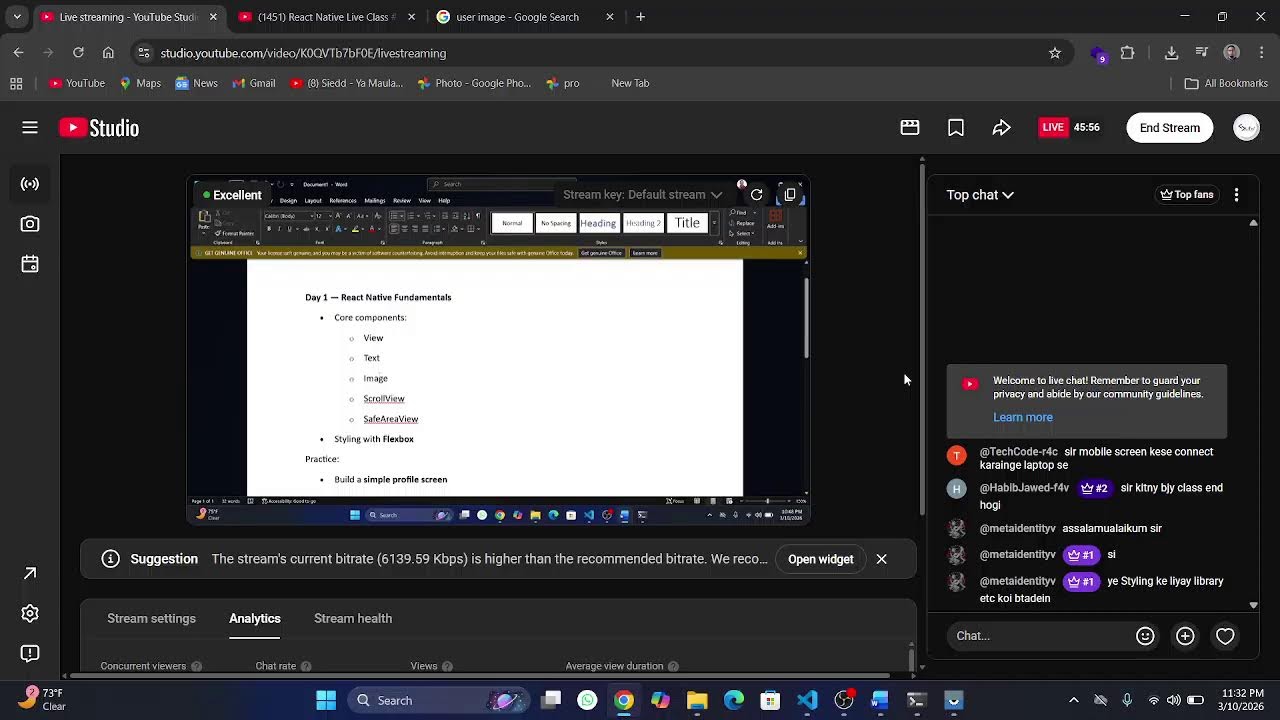Expand the Top chat dropdown
The height and width of the screenshot is (720, 1280).
tap(980, 195)
